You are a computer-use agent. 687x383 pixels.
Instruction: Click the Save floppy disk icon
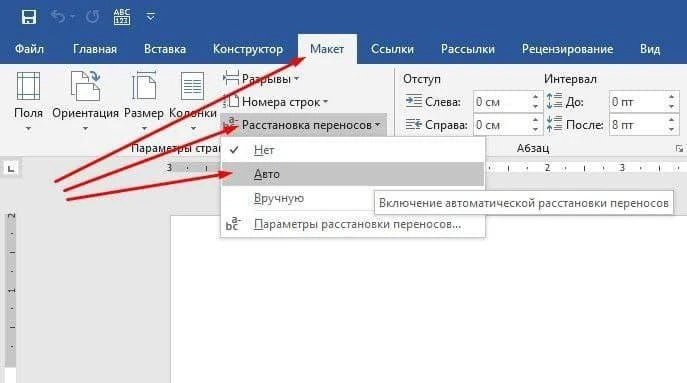[29, 17]
